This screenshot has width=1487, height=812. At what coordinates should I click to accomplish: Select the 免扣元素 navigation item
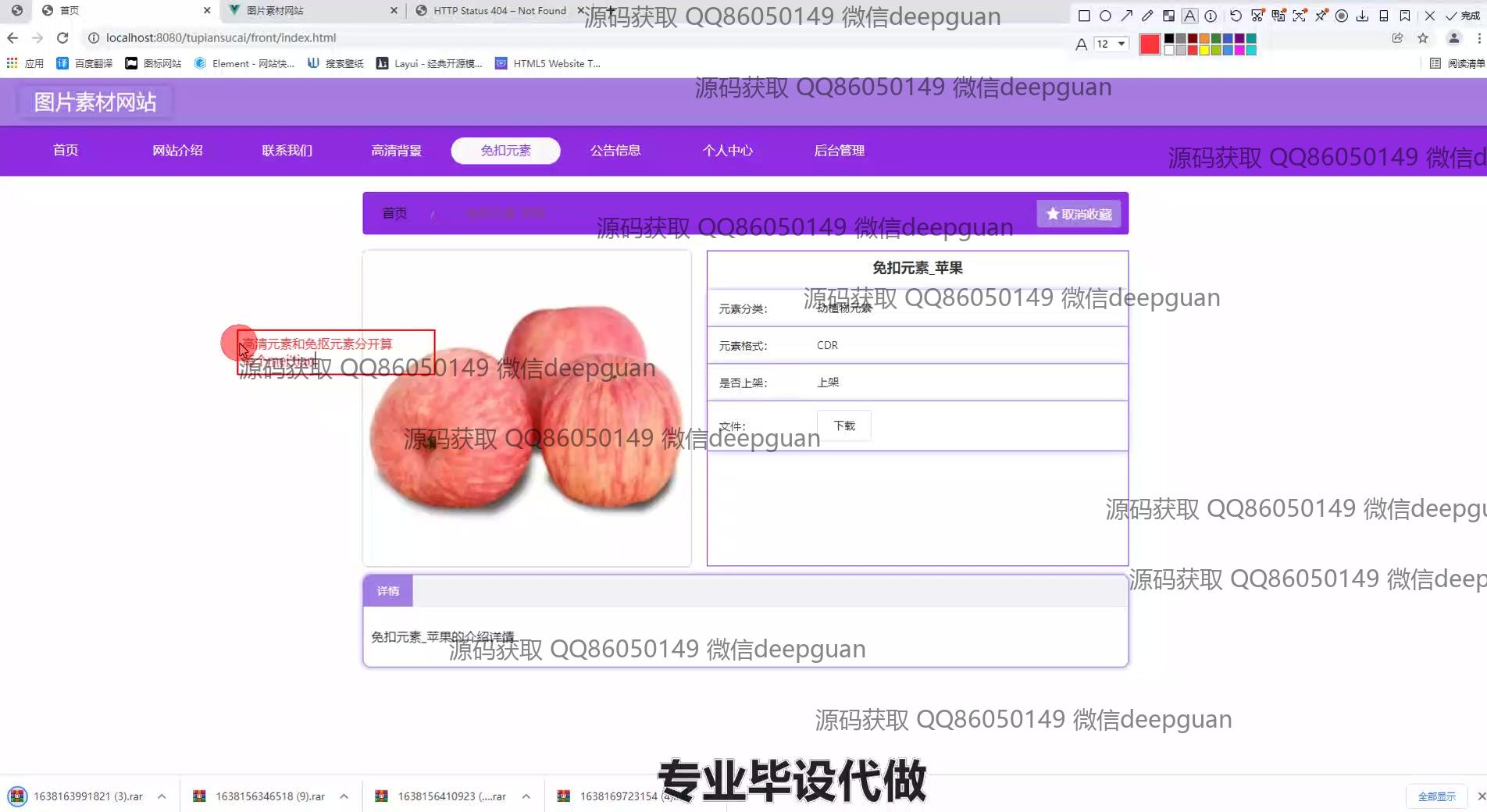point(505,151)
